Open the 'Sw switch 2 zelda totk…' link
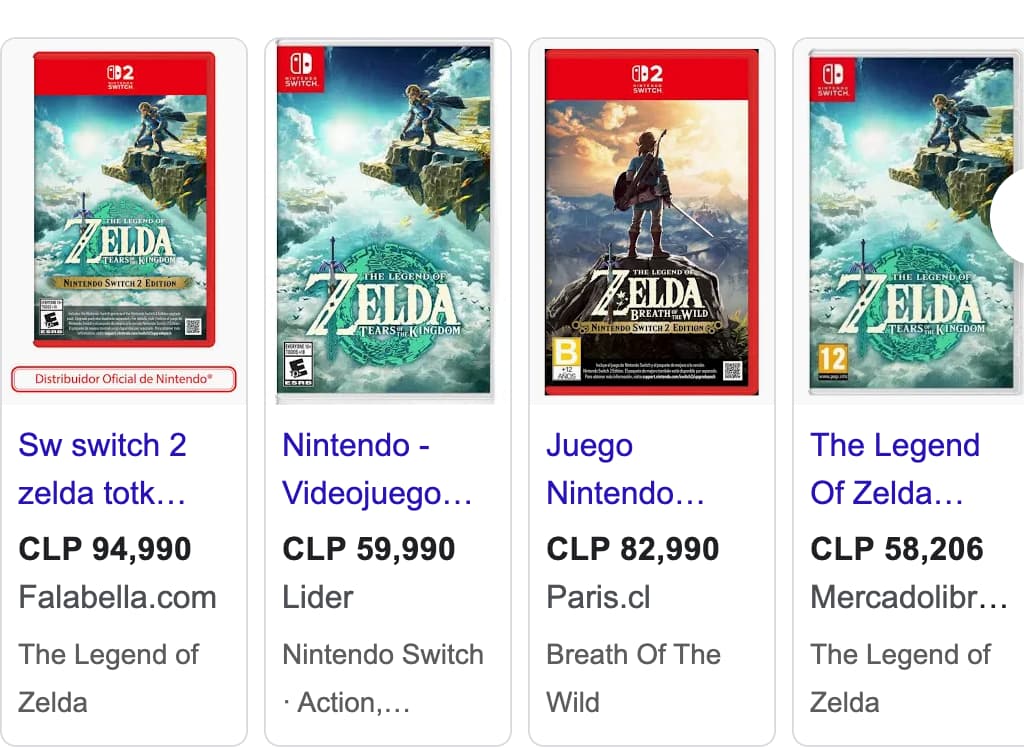 point(102,469)
